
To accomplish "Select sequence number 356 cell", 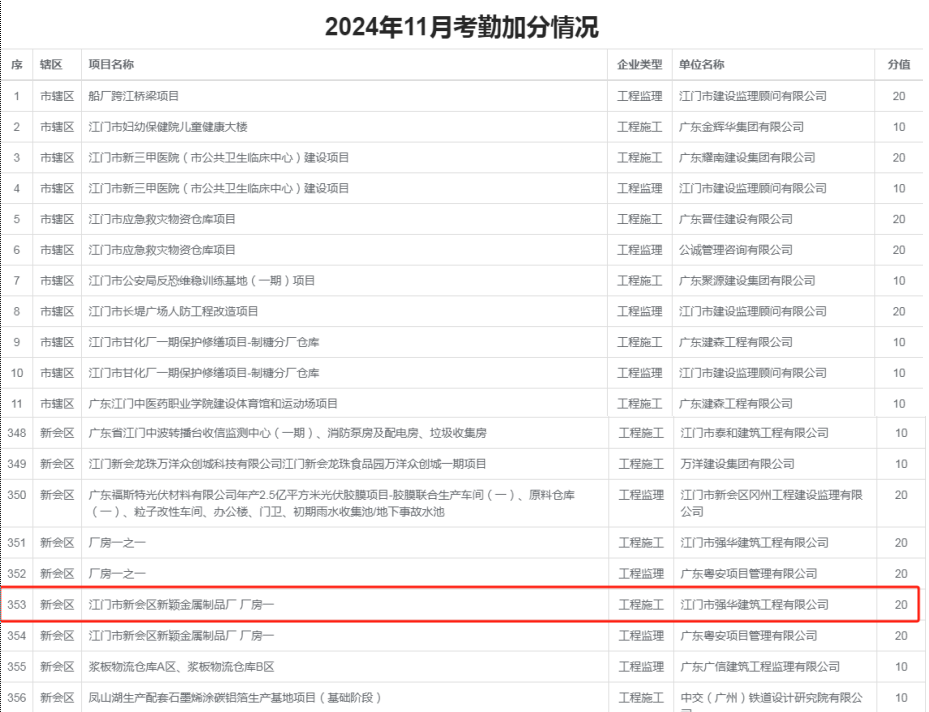I will tap(17, 697).
